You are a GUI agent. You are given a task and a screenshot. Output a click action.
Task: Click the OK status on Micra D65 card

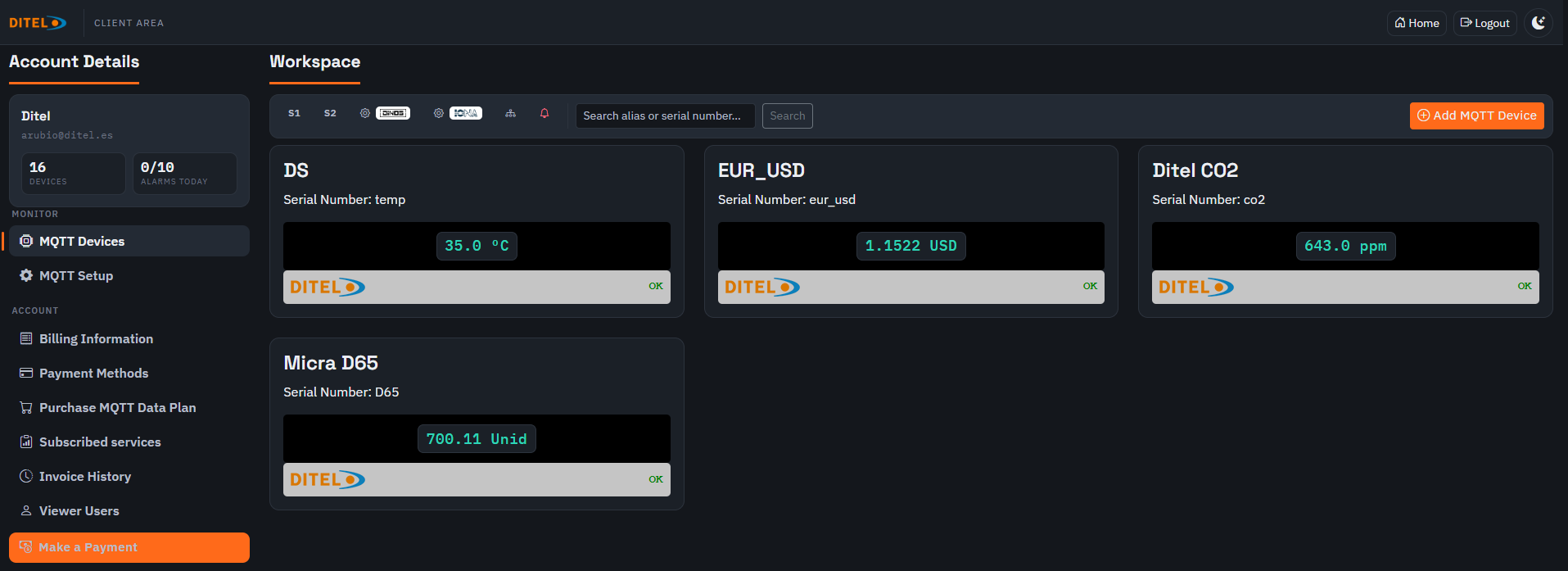tap(656, 479)
